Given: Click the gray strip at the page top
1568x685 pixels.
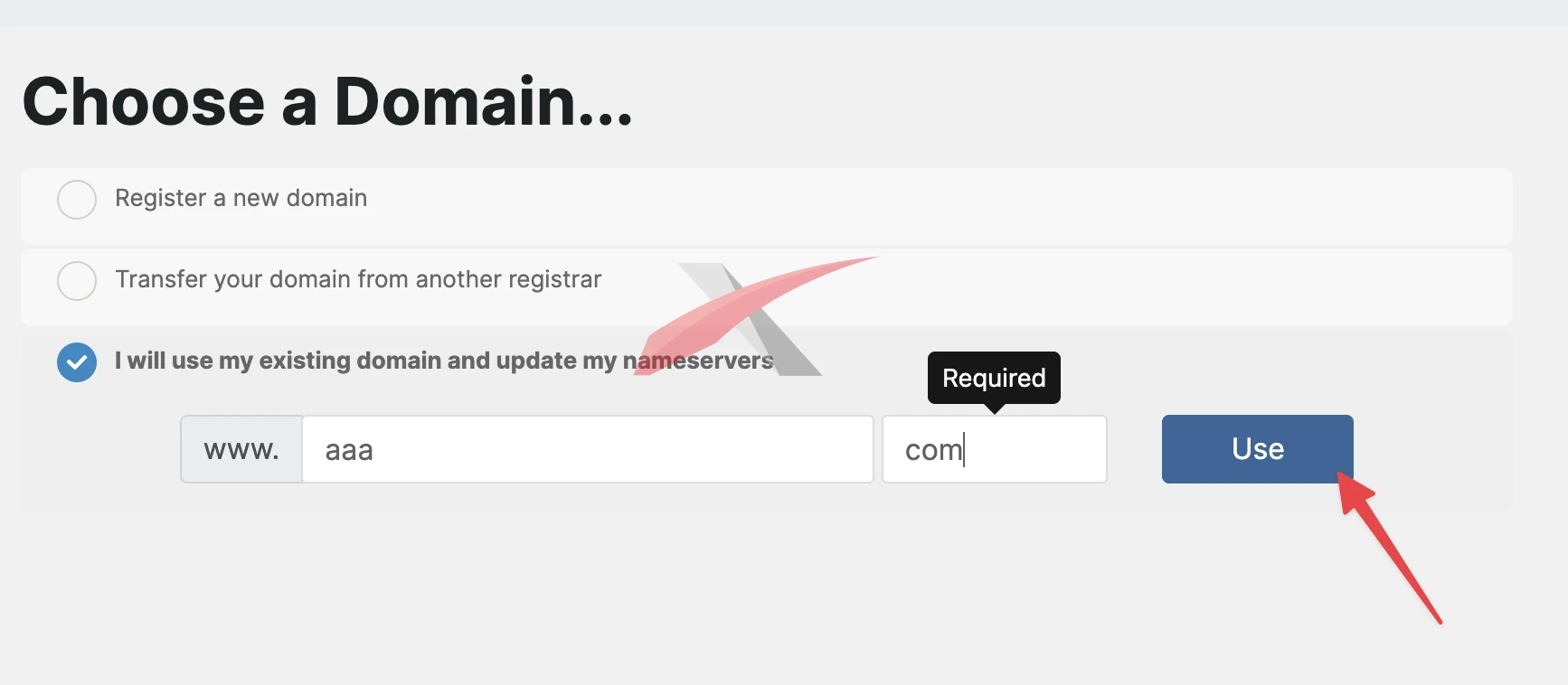Looking at the screenshot, I should (x=784, y=13).
